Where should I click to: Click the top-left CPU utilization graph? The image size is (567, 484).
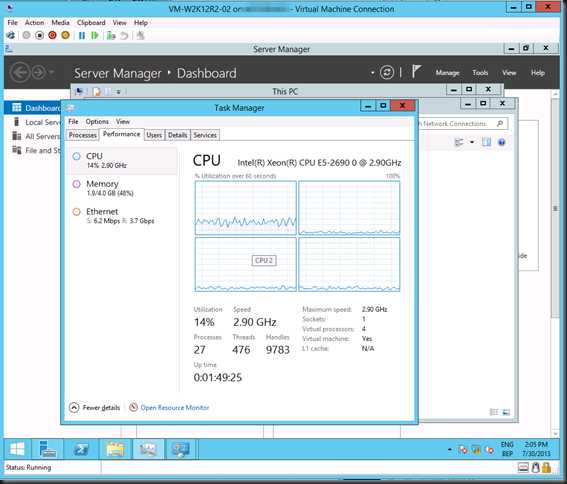click(246, 208)
